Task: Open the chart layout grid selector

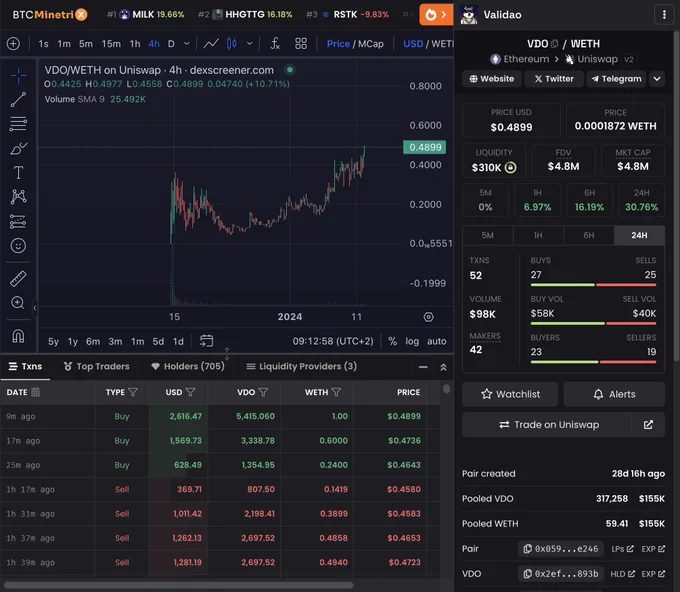Action: [x=301, y=43]
